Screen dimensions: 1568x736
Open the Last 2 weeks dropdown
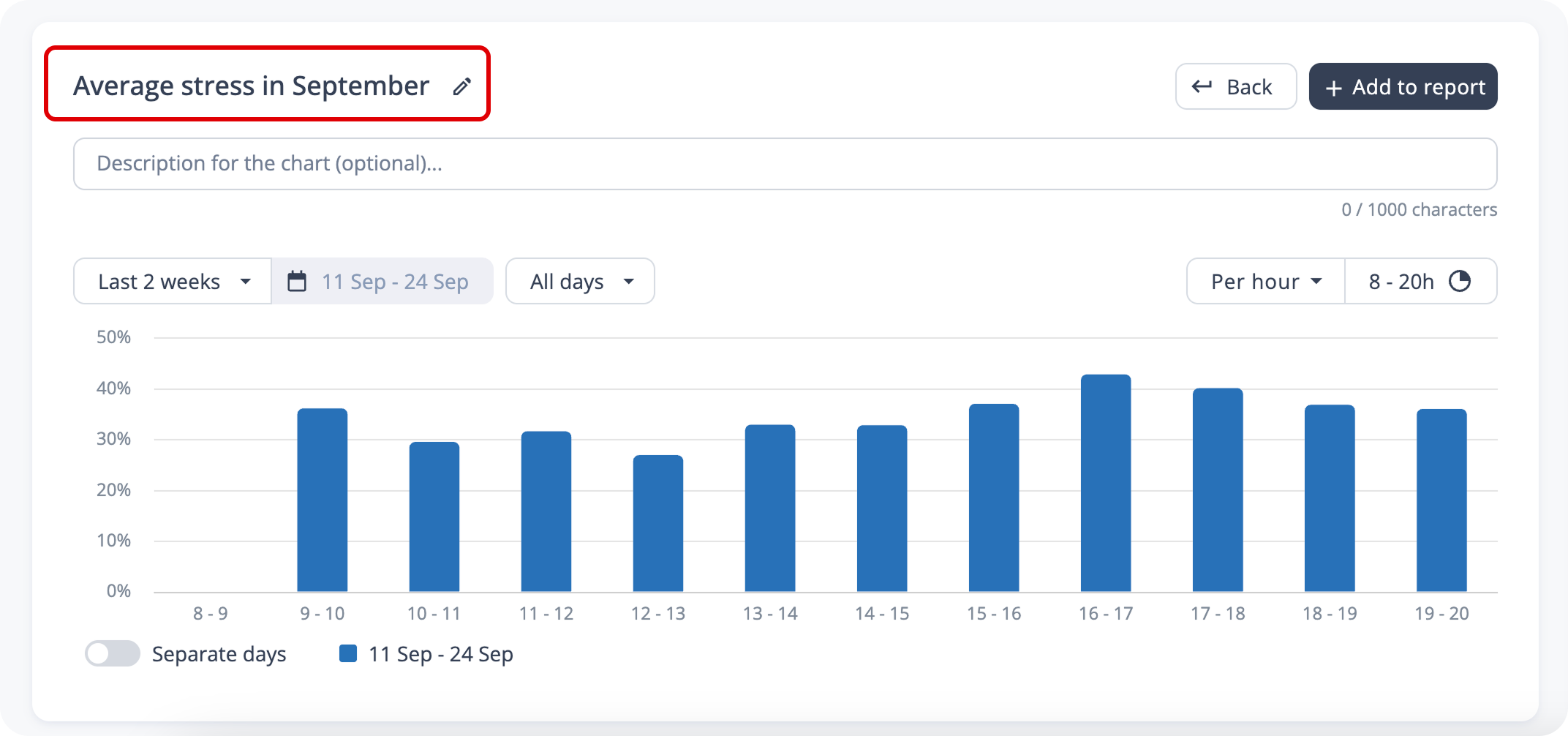[x=173, y=282]
